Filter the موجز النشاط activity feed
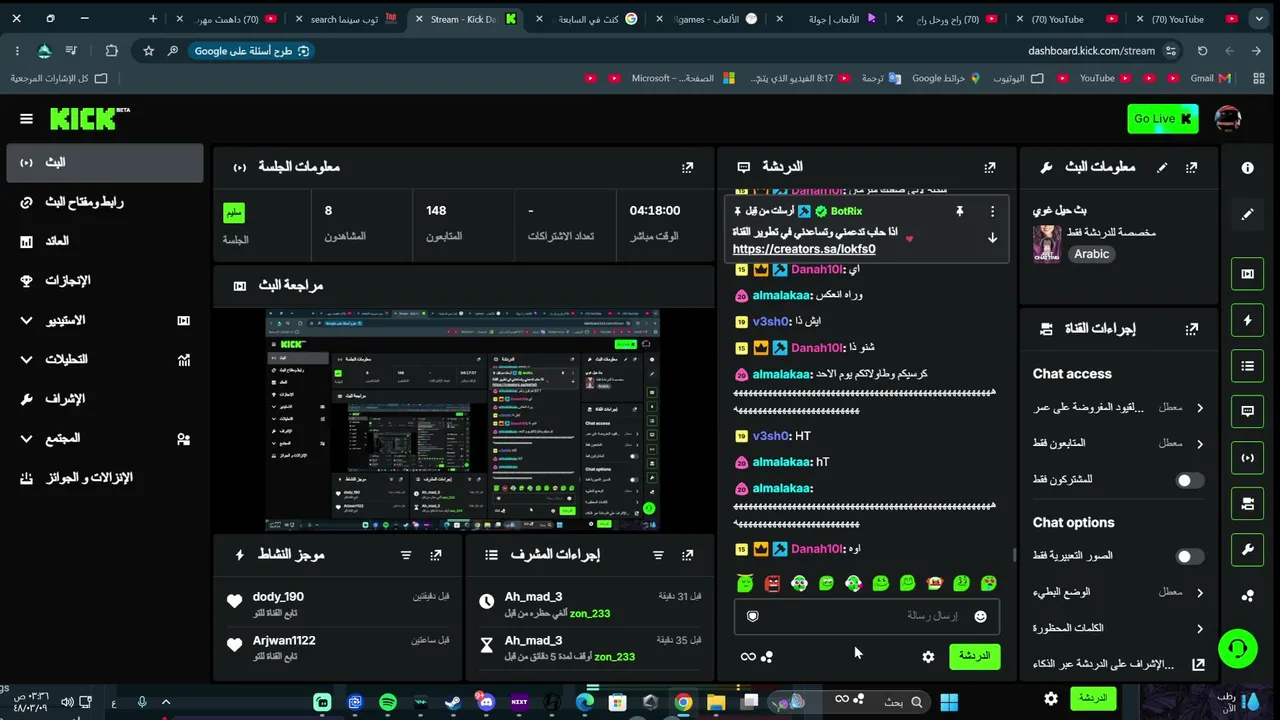This screenshot has height=720, width=1280. pyautogui.click(x=405, y=555)
